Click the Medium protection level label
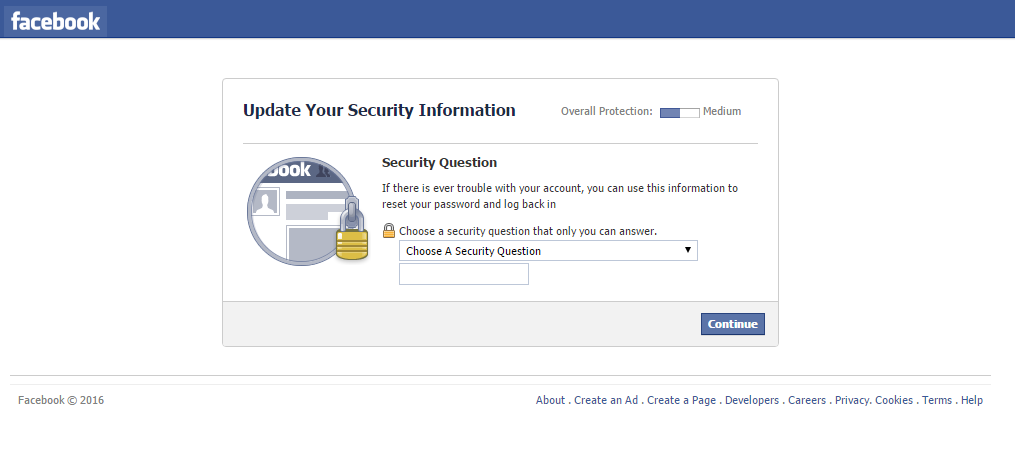Viewport: 1015px width, 457px height. click(722, 111)
